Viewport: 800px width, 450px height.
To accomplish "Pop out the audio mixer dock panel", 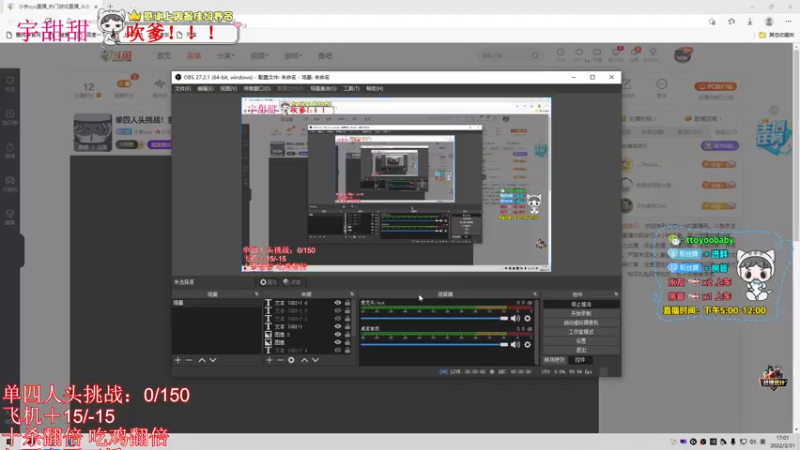I will 535,294.
